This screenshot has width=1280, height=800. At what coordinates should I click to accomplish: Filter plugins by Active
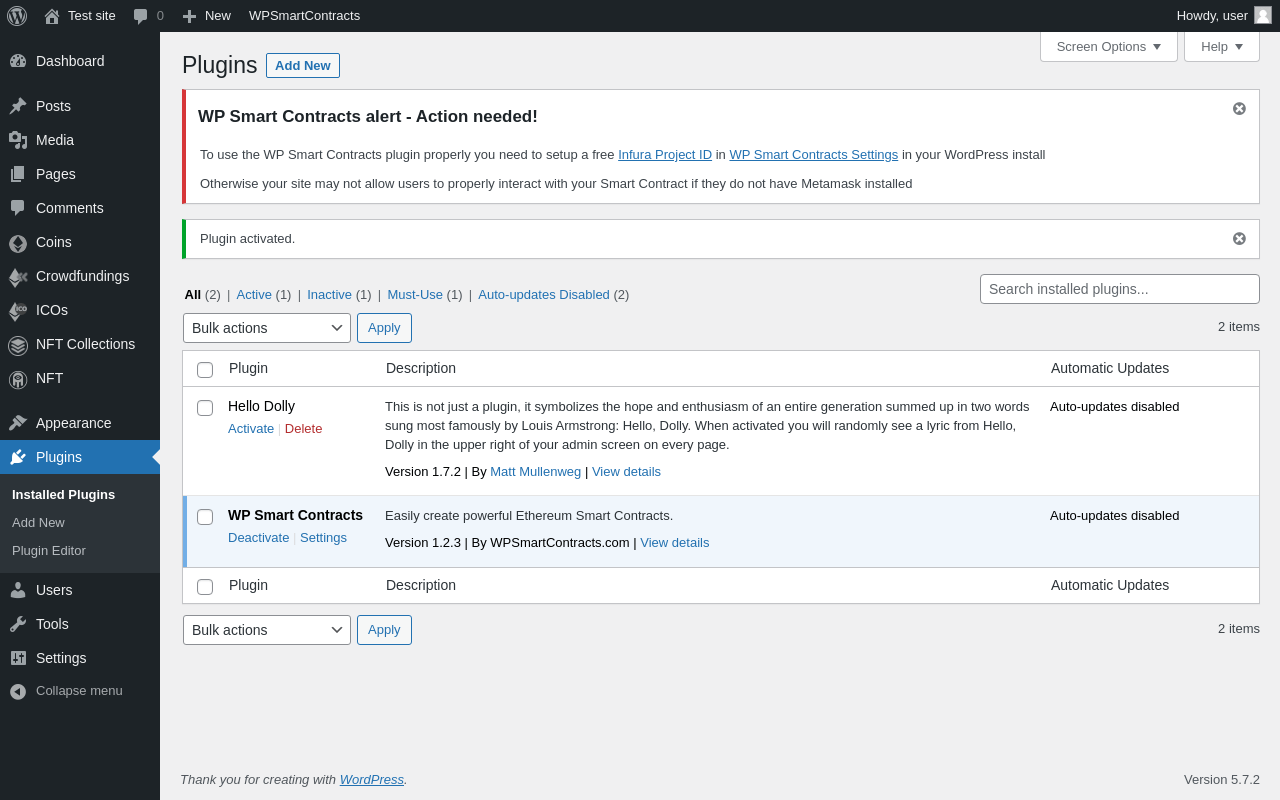tap(254, 294)
